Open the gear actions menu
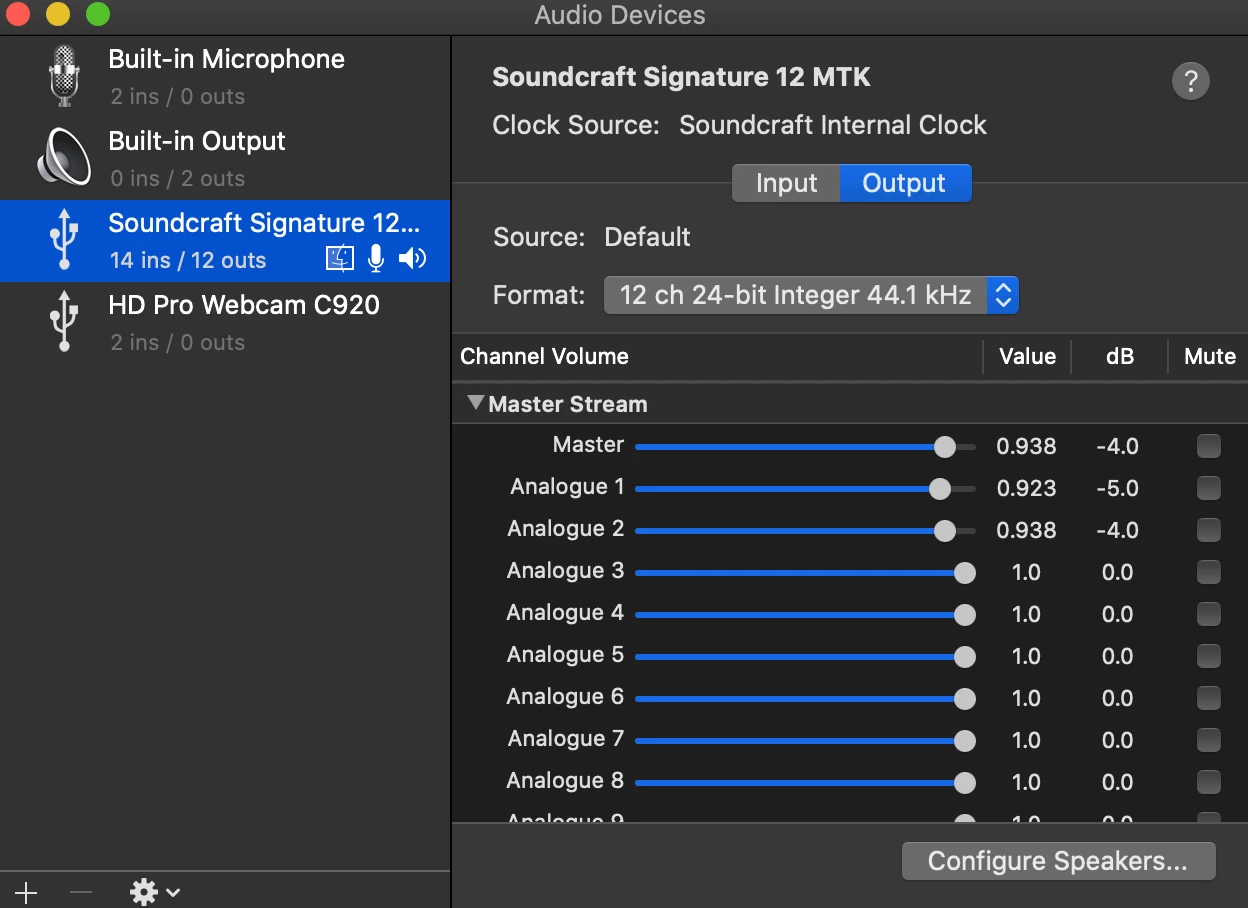Image resolution: width=1248 pixels, height=908 pixels. click(x=155, y=892)
